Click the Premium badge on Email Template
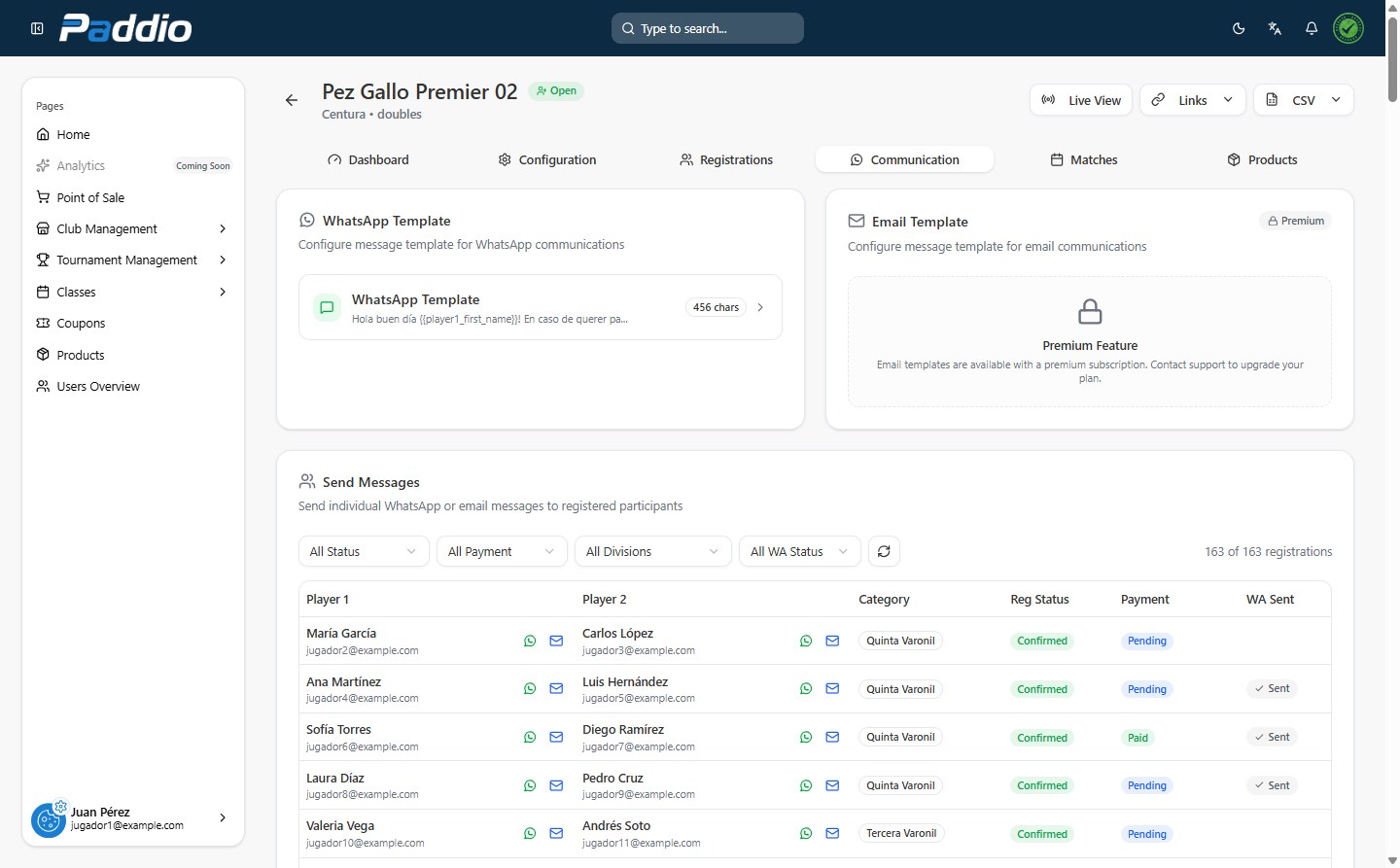The image size is (1400, 868). pos(1296,221)
